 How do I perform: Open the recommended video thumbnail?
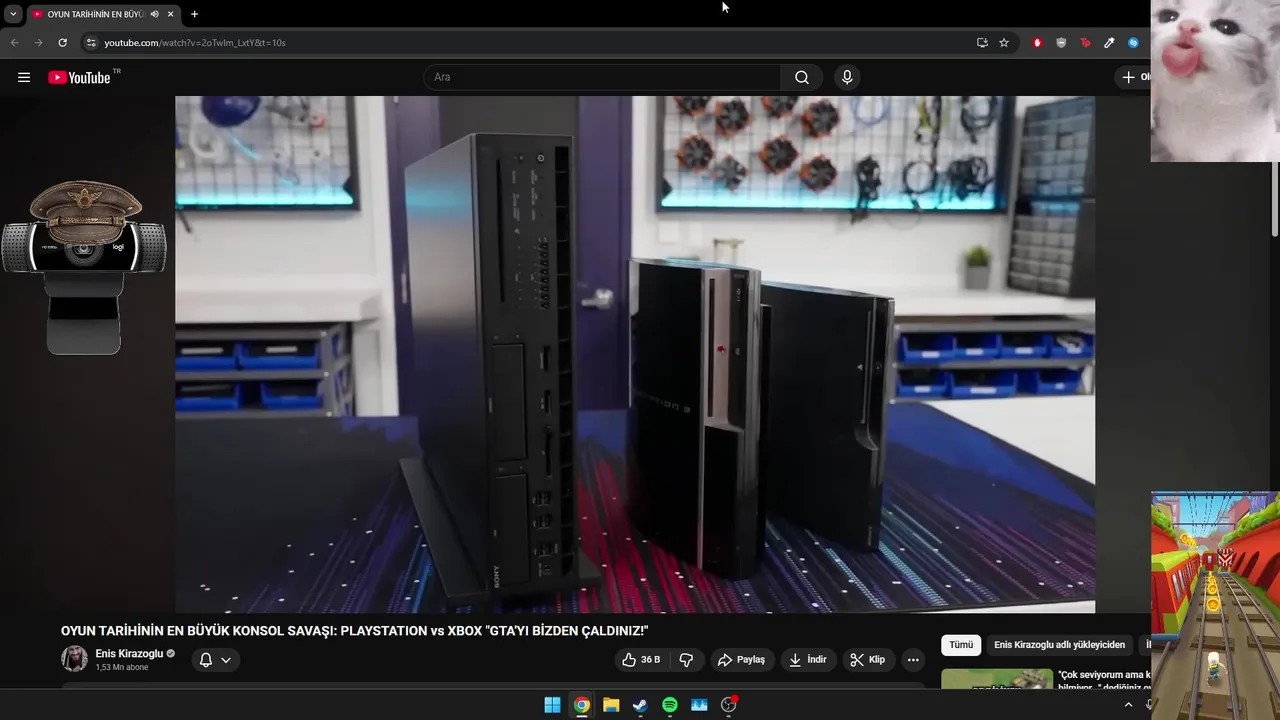(997, 679)
